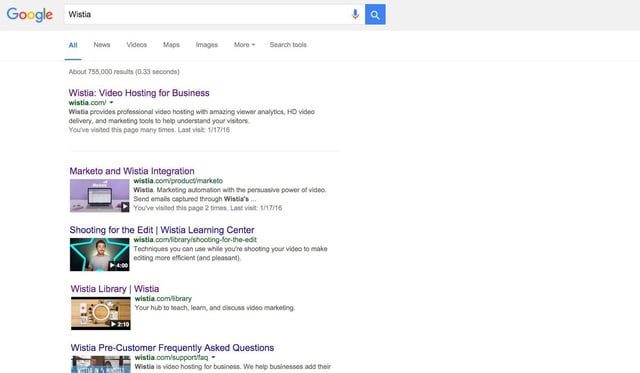Screen dimensions: 640x373
Task: Expand dropdown arrow next to wistia.com/support/faq
Action: 213,357
